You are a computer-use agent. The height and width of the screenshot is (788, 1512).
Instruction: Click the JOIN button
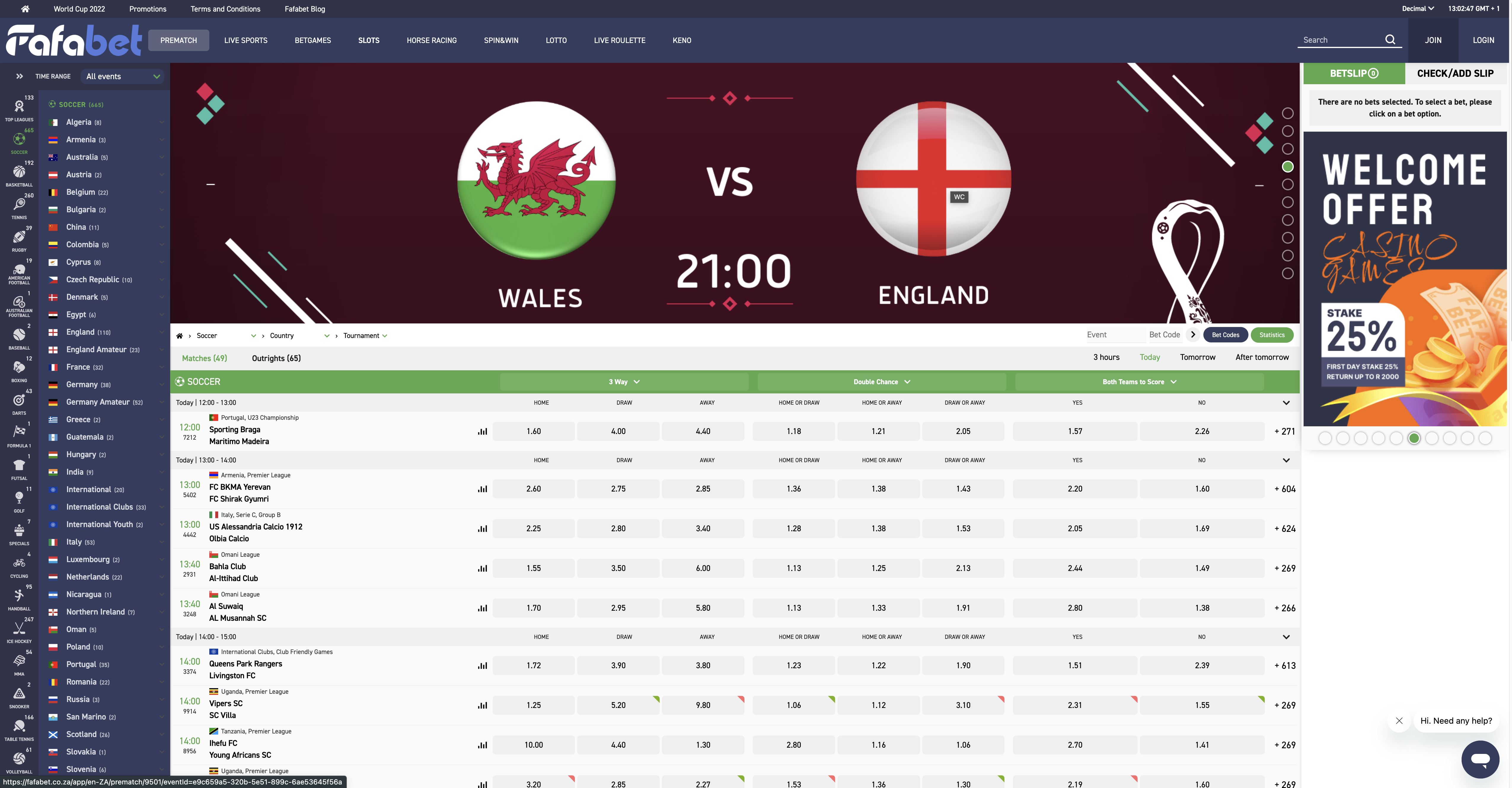coord(1433,41)
